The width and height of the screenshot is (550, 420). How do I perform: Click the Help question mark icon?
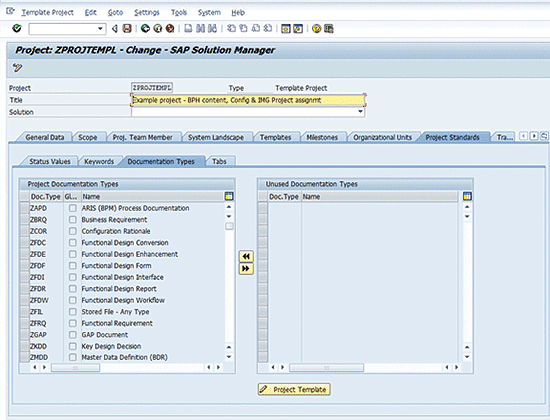pyautogui.click(x=316, y=28)
